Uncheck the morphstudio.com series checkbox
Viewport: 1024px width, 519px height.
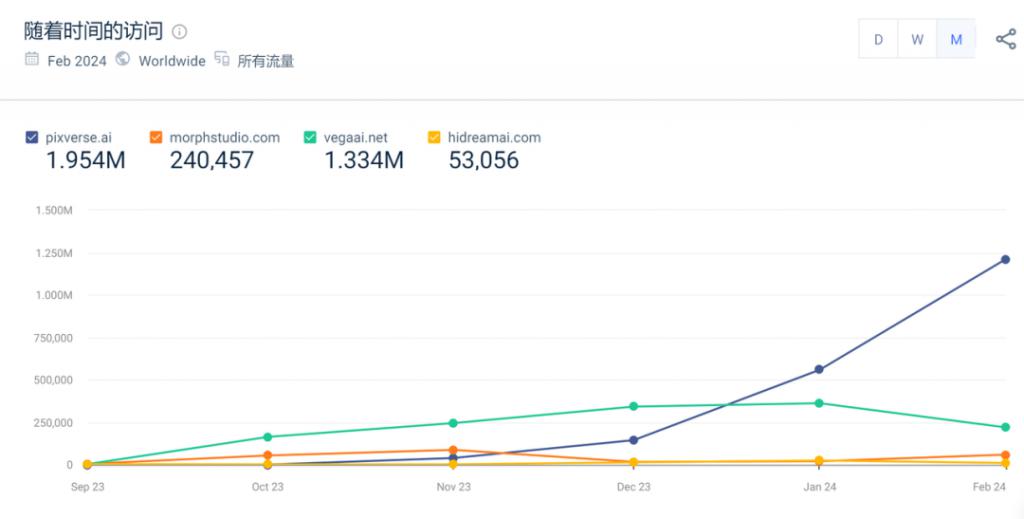(x=155, y=137)
